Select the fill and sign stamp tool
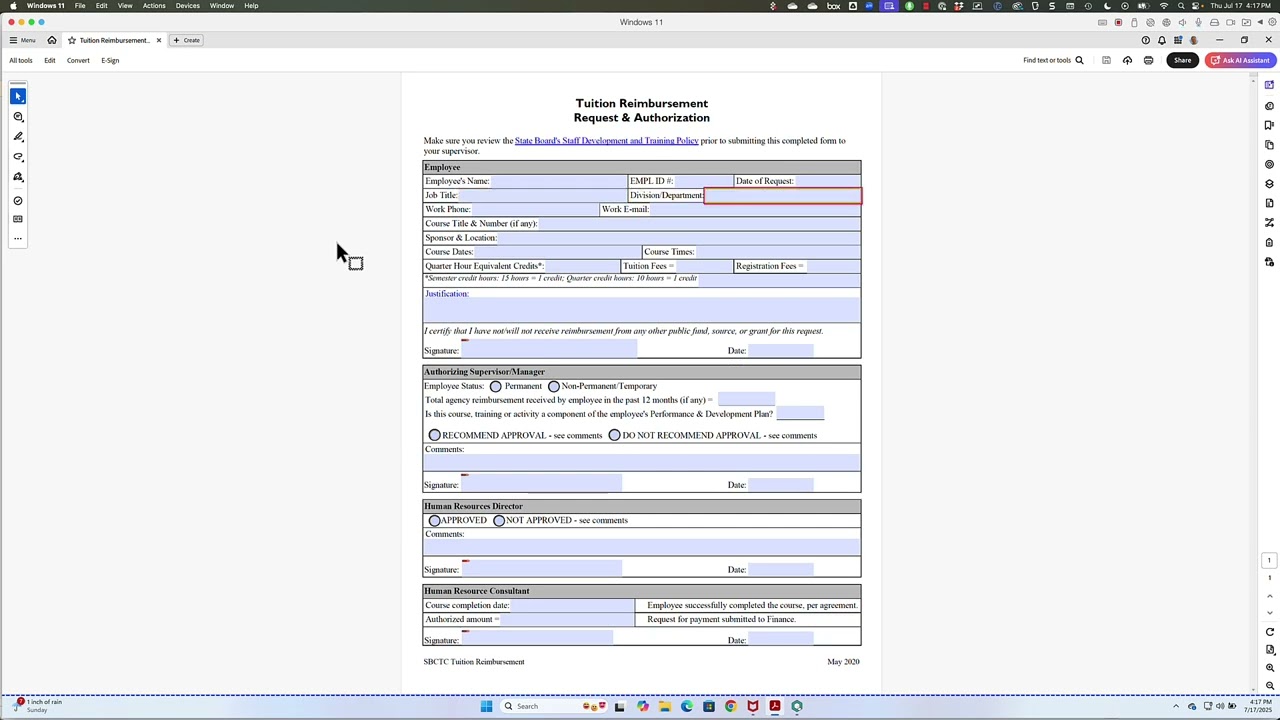 tap(18, 177)
